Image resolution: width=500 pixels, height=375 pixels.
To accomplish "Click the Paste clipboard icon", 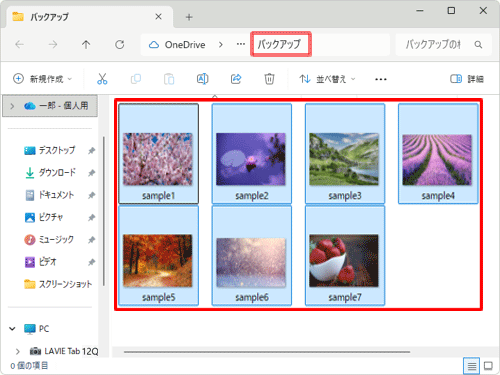I will (169, 79).
